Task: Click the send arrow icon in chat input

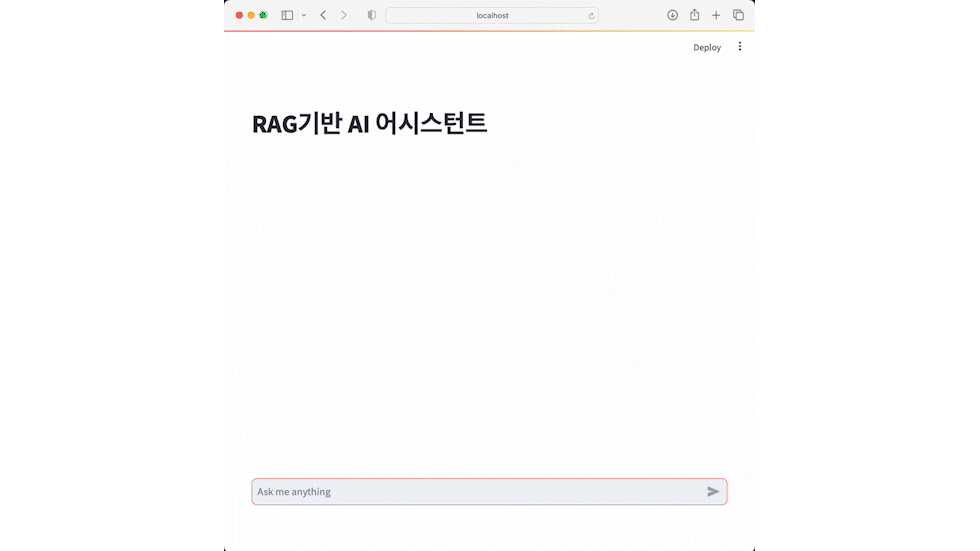Action: (x=713, y=492)
